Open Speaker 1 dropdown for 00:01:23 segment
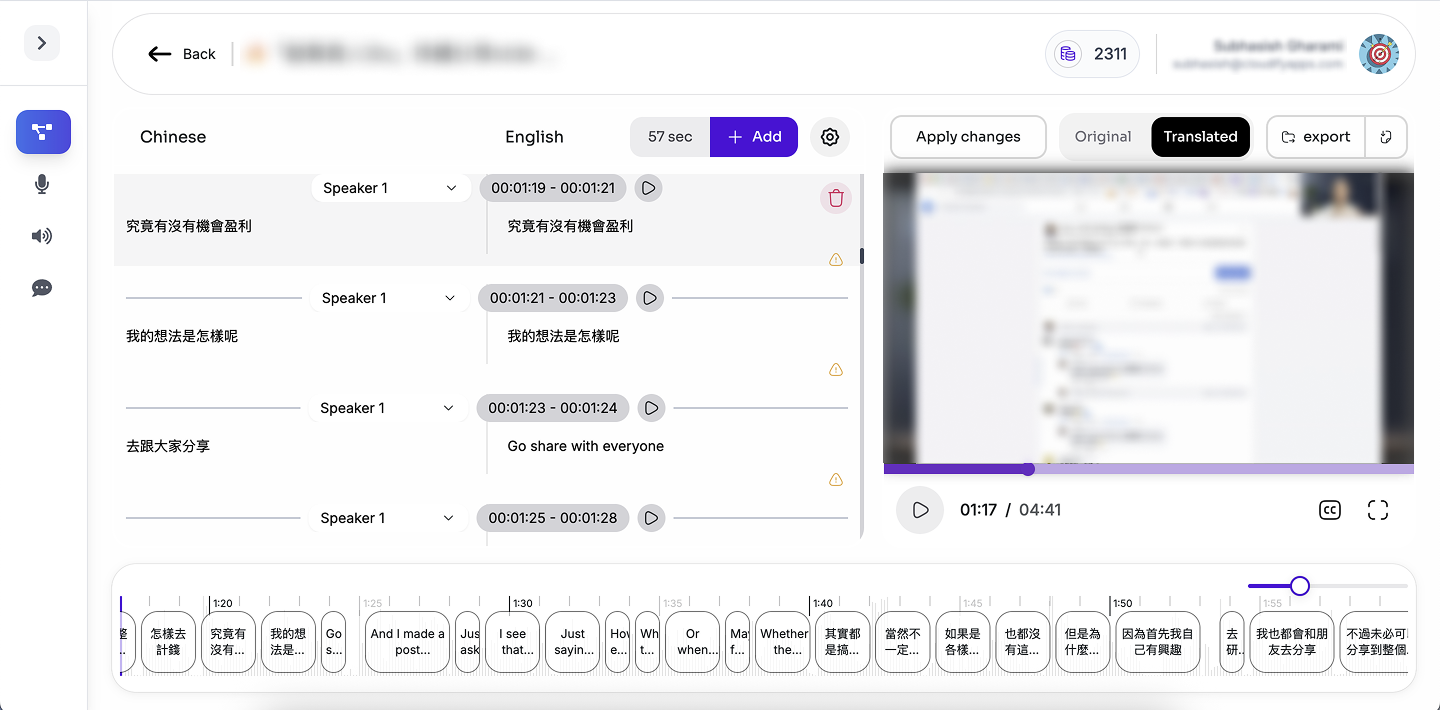Viewport: 1440px width, 710px height. tap(388, 408)
